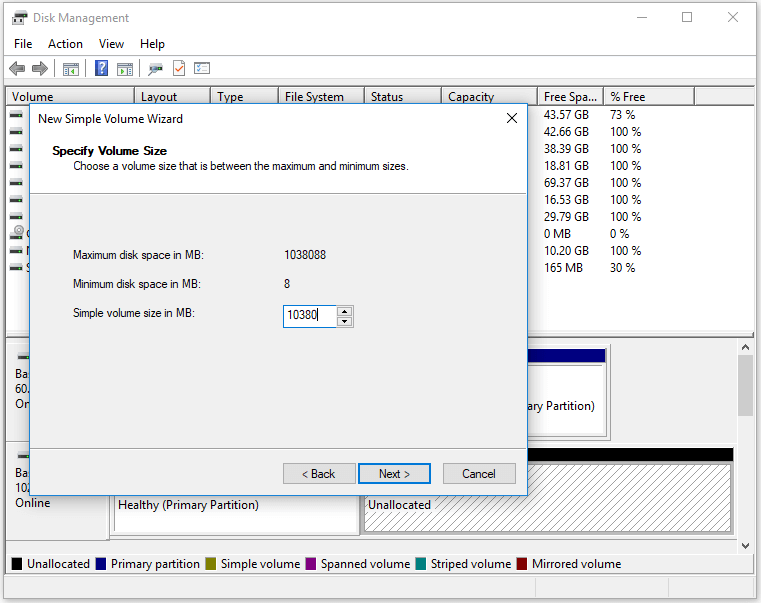Decrease volume size with down spinner arrow
Image resolution: width=761 pixels, height=603 pixels.
(x=345, y=321)
